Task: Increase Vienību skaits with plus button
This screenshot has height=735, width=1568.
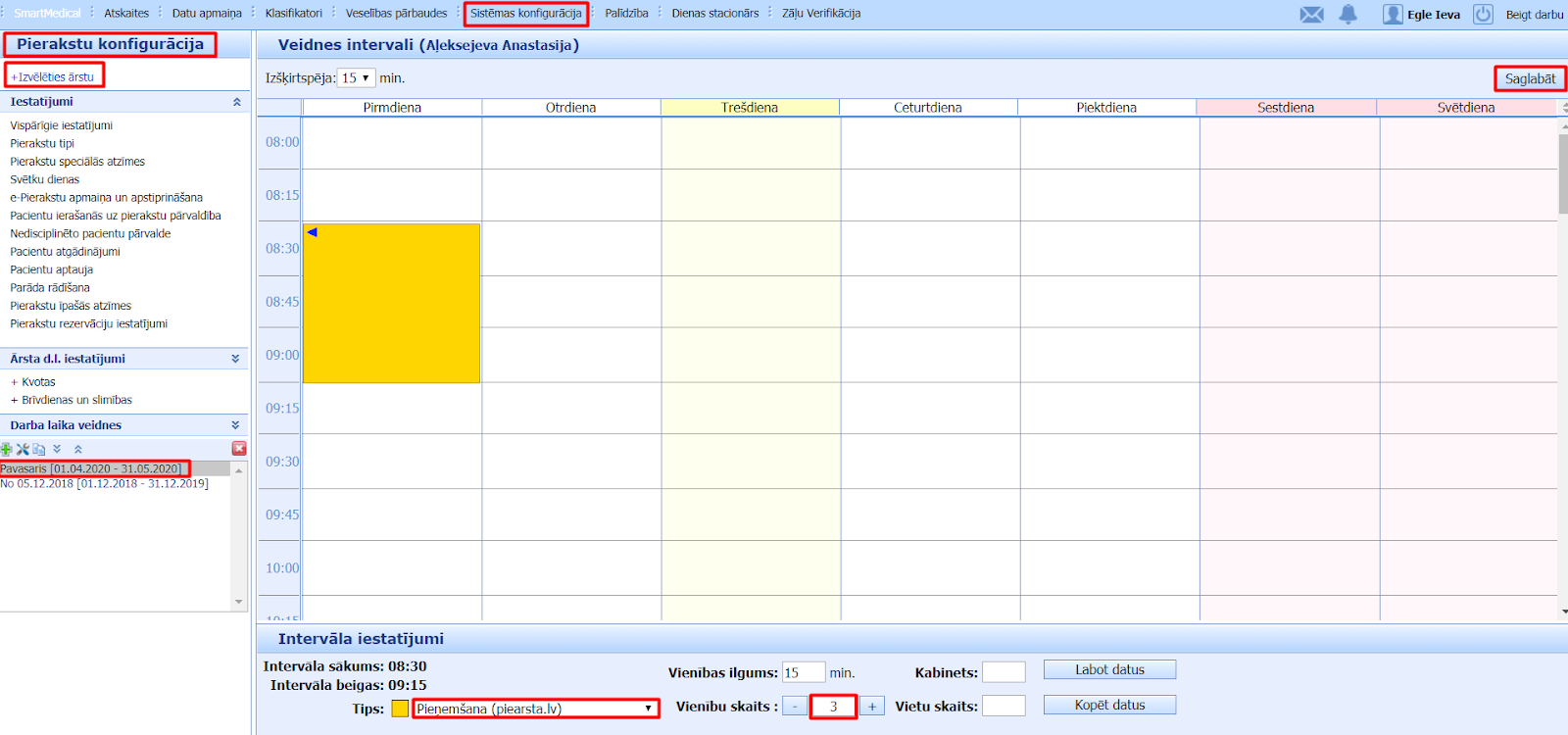Action: pyautogui.click(x=871, y=707)
